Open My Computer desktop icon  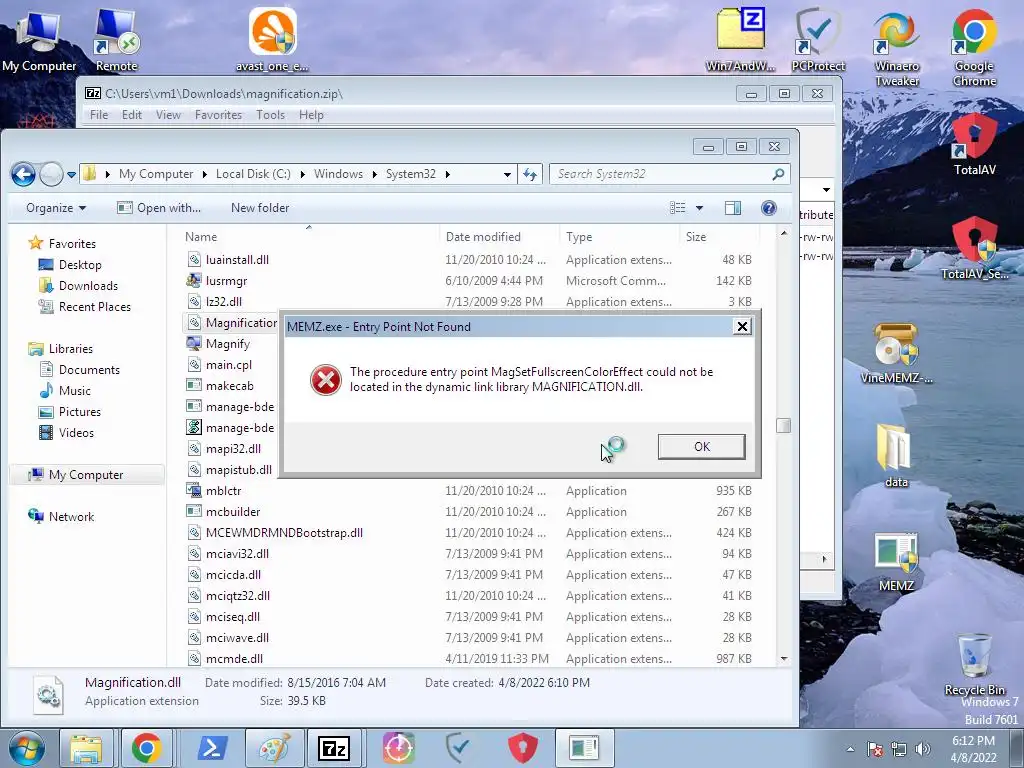(39, 41)
